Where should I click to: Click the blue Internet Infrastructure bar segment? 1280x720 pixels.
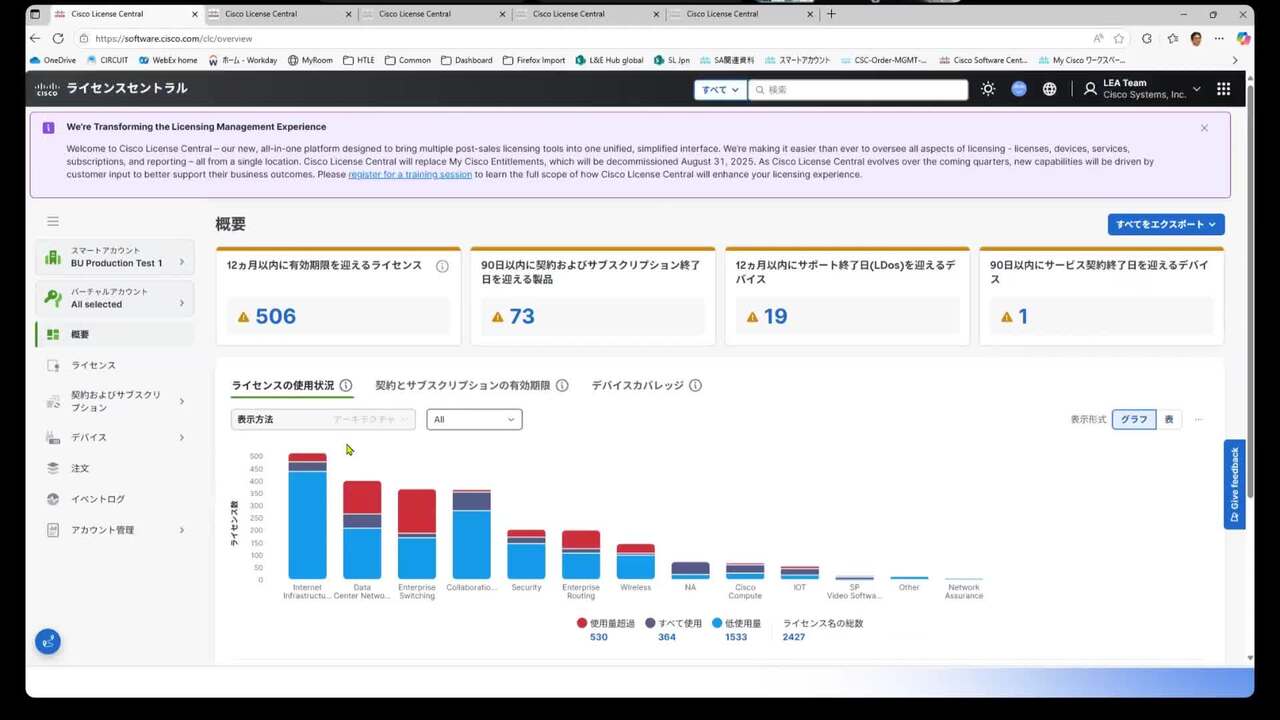click(307, 525)
